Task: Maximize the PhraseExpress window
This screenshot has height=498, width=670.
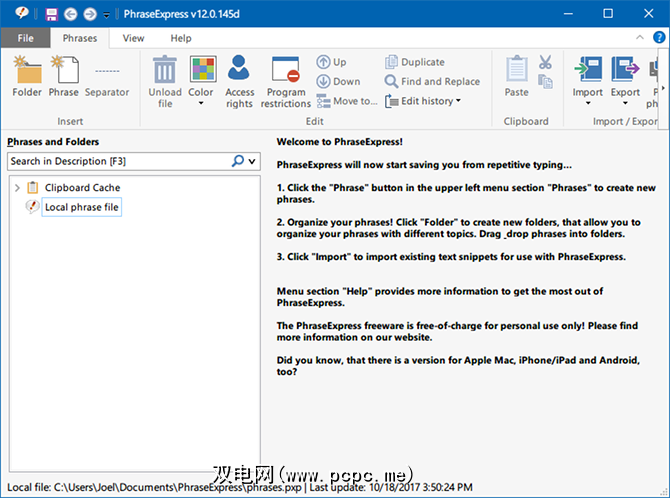Action: pyautogui.click(x=608, y=14)
